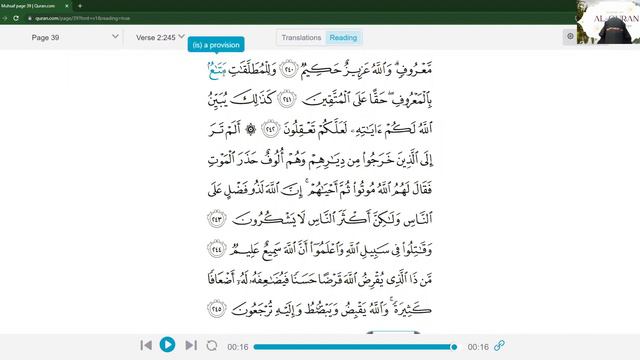Select the Mushaf page 39 browser tab
The width and height of the screenshot is (640, 360).
(x=35, y=6)
